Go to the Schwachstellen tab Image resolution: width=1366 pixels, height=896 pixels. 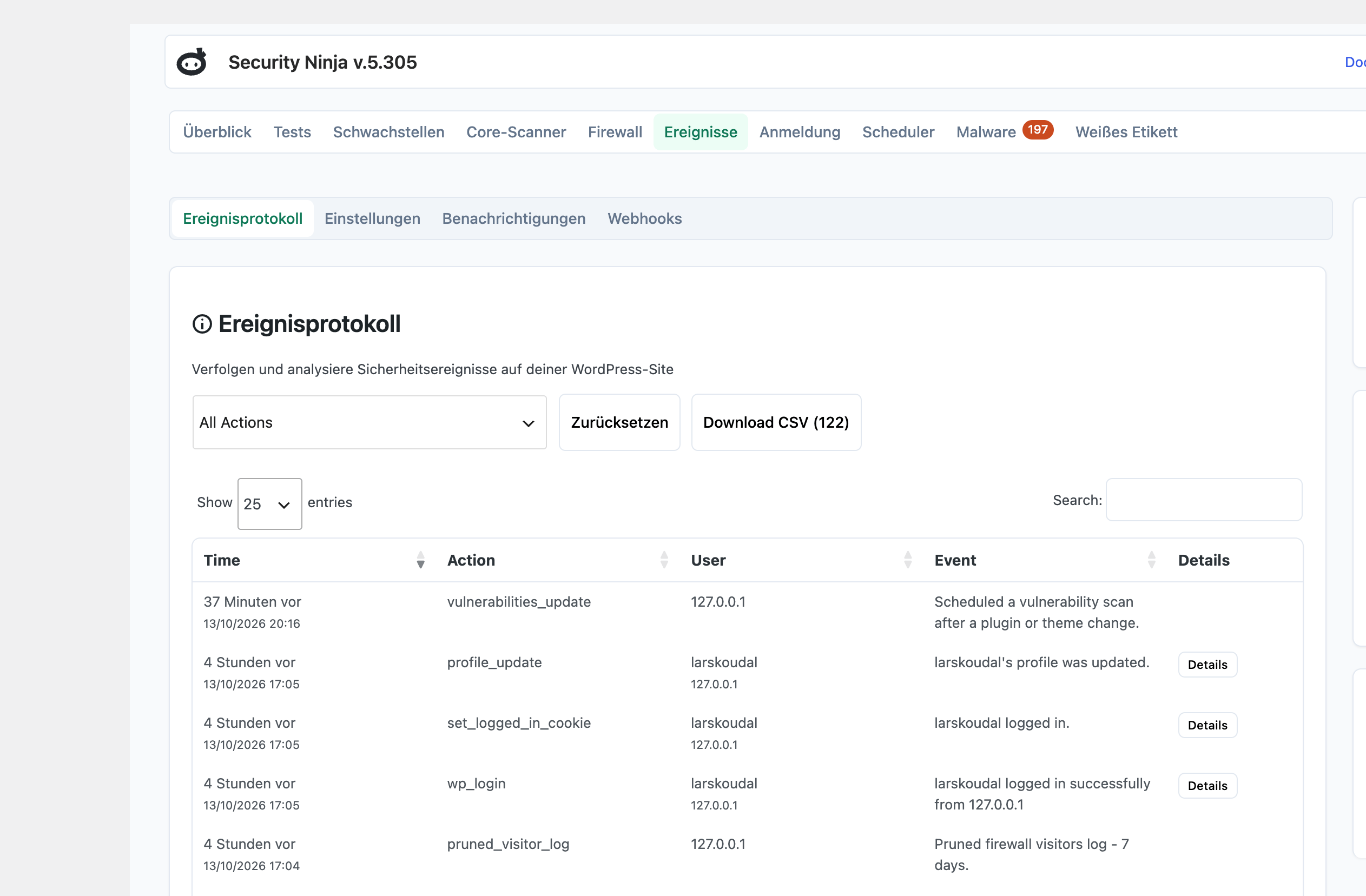tap(388, 132)
